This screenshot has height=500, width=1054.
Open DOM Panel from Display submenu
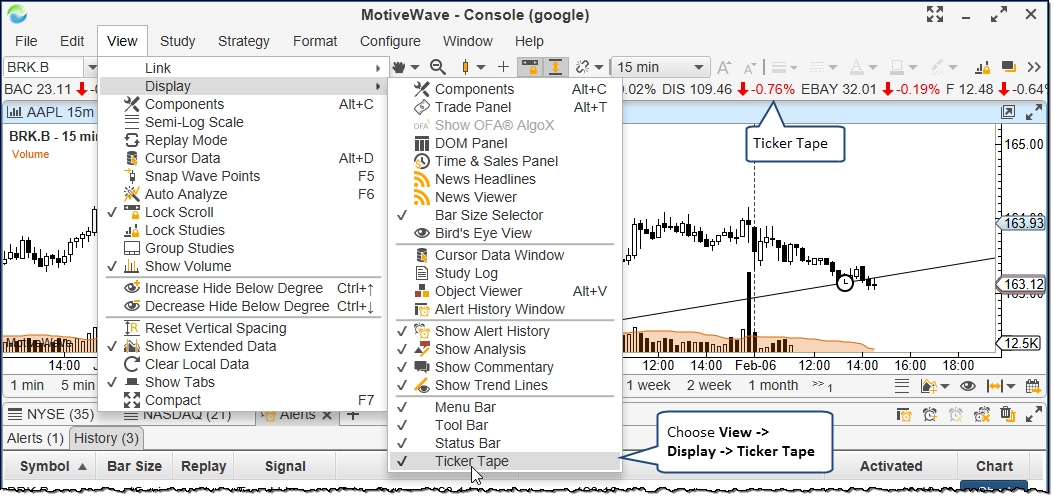click(x=472, y=143)
